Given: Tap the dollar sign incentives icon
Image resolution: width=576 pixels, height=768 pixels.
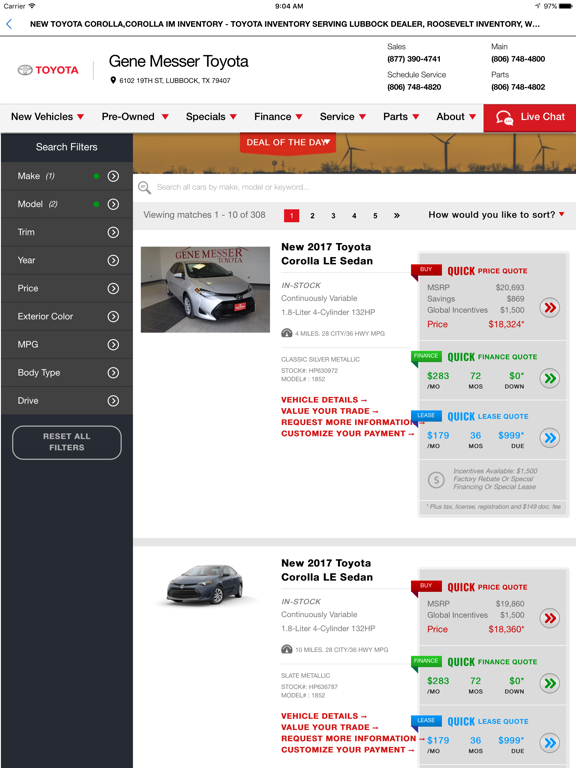Looking at the screenshot, I should tap(436, 479).
